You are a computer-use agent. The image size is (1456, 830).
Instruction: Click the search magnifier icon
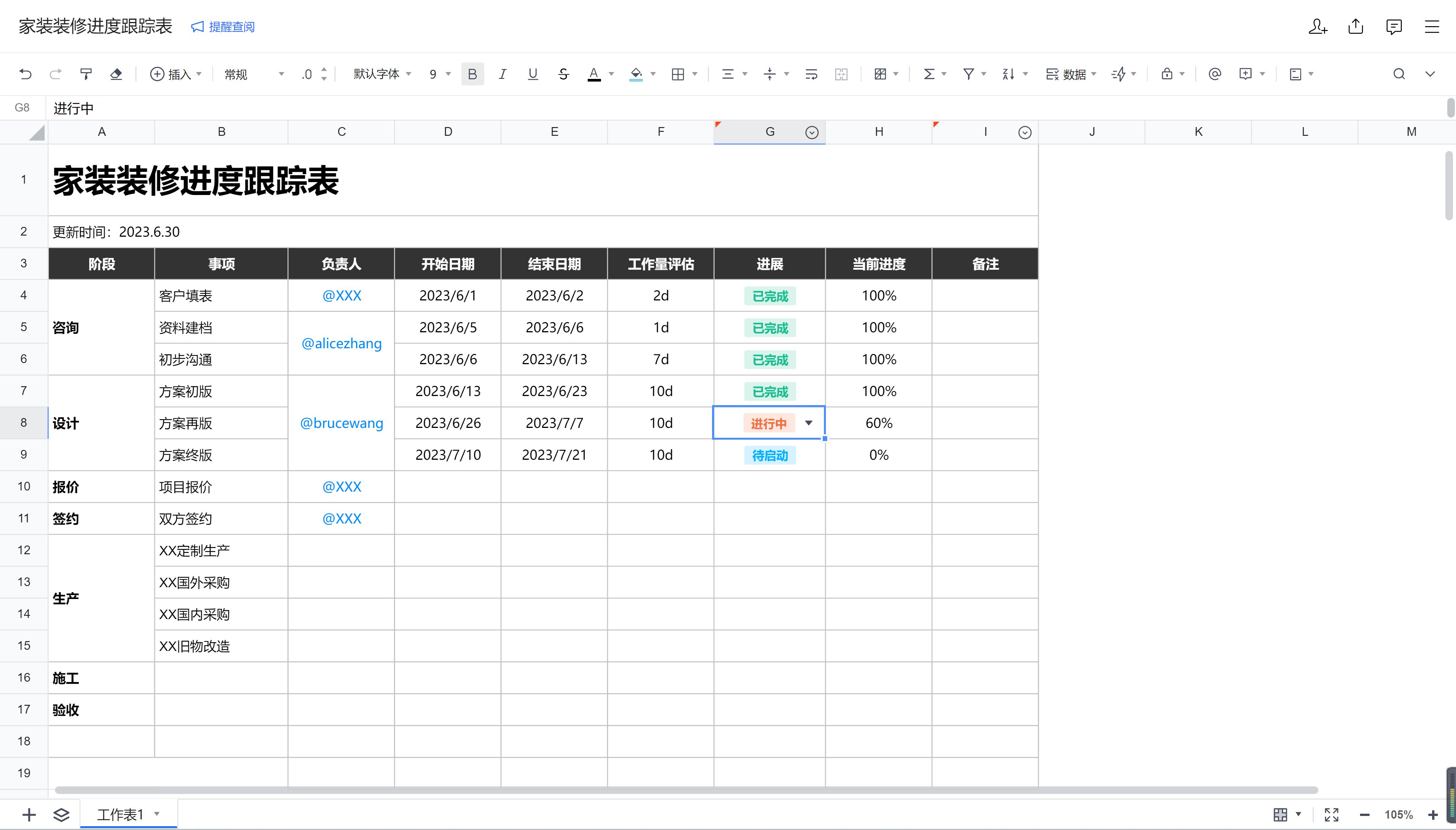tap(1399, 74)
